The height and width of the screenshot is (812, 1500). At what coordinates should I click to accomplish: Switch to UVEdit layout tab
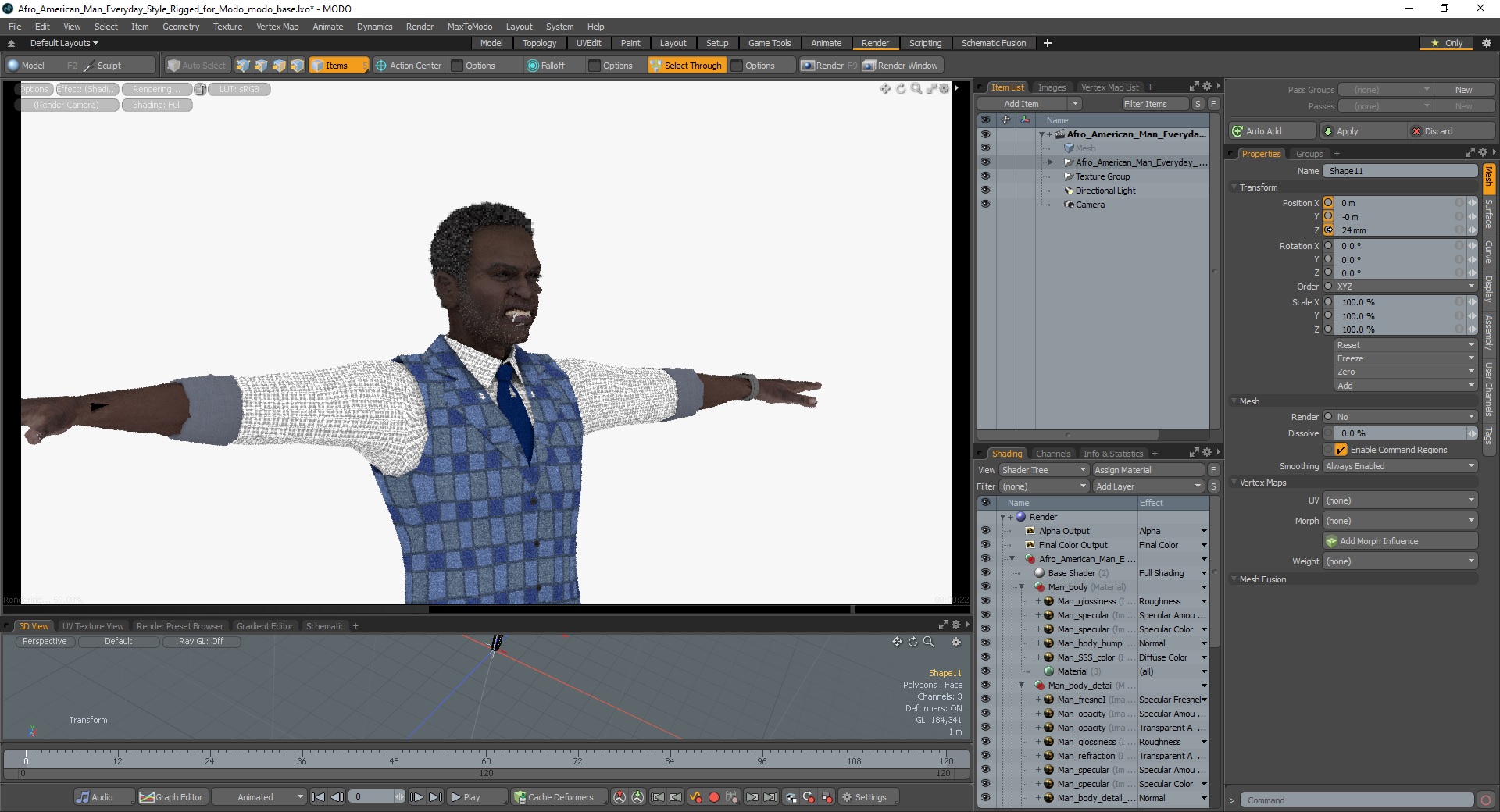pos(588,43)
